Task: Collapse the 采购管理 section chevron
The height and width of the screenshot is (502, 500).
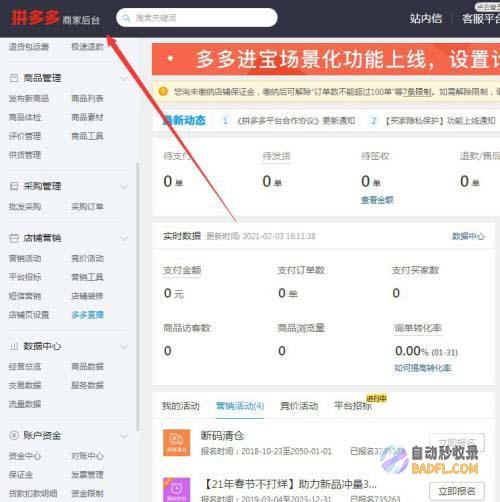Action: click(x=124, y=187)
